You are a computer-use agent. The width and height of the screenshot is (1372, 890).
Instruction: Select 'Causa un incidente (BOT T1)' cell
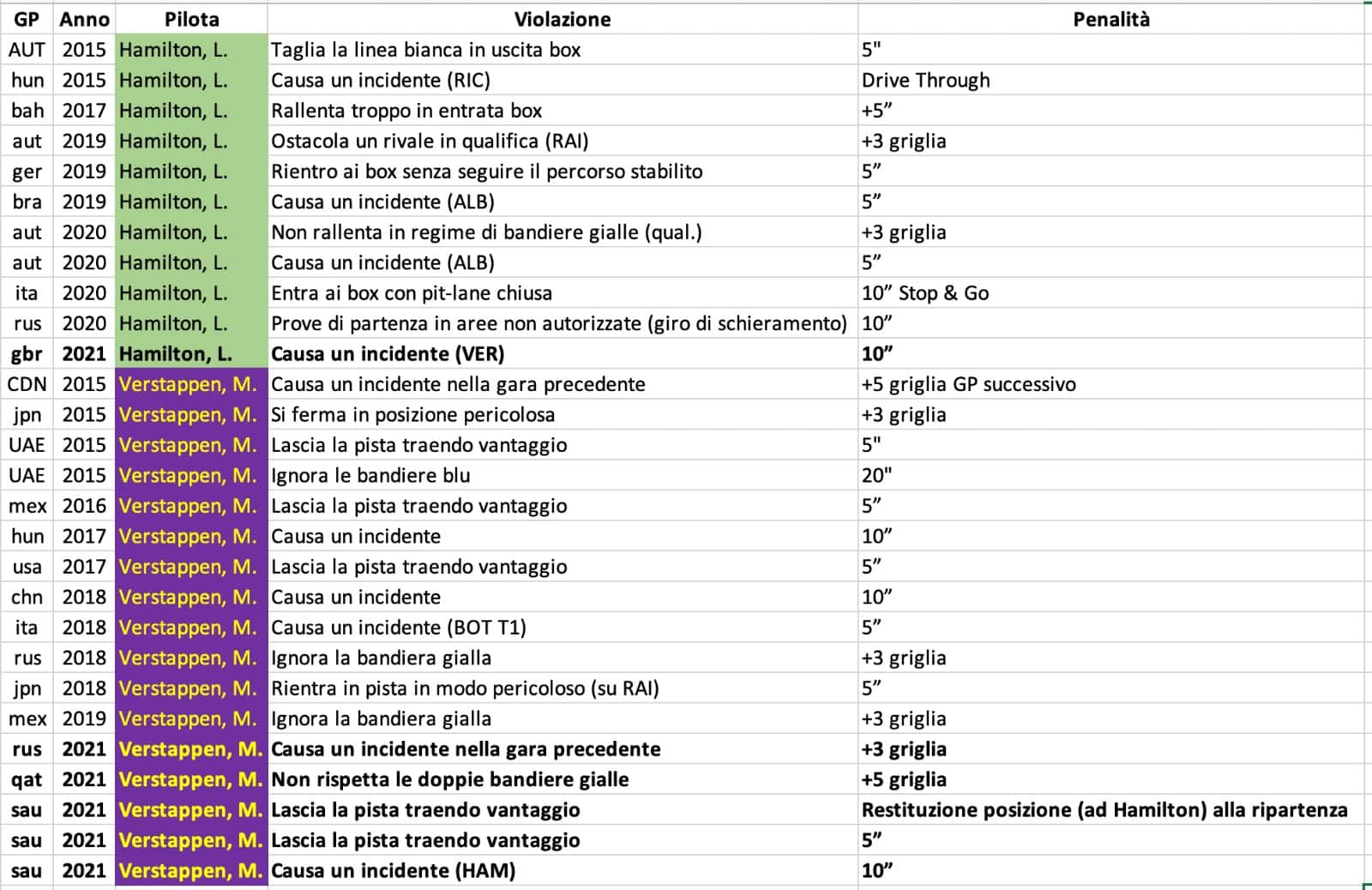click(399, 628)
